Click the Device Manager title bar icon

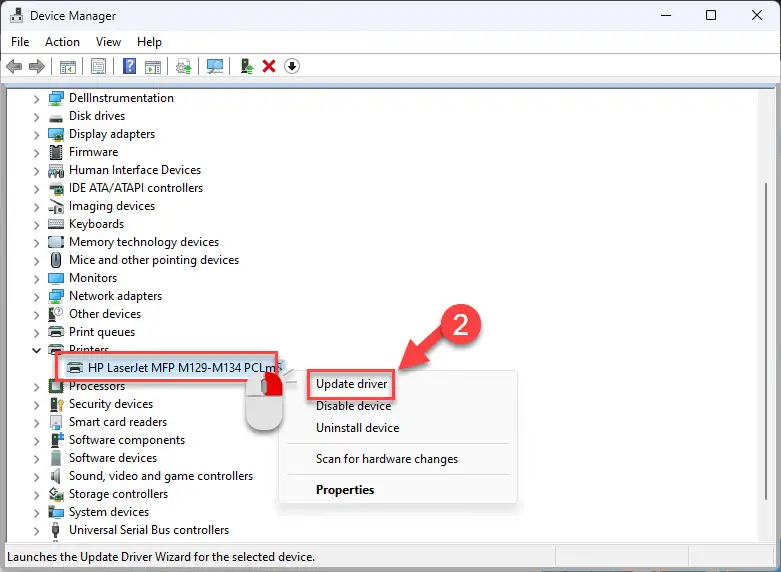tap(16, 15)
